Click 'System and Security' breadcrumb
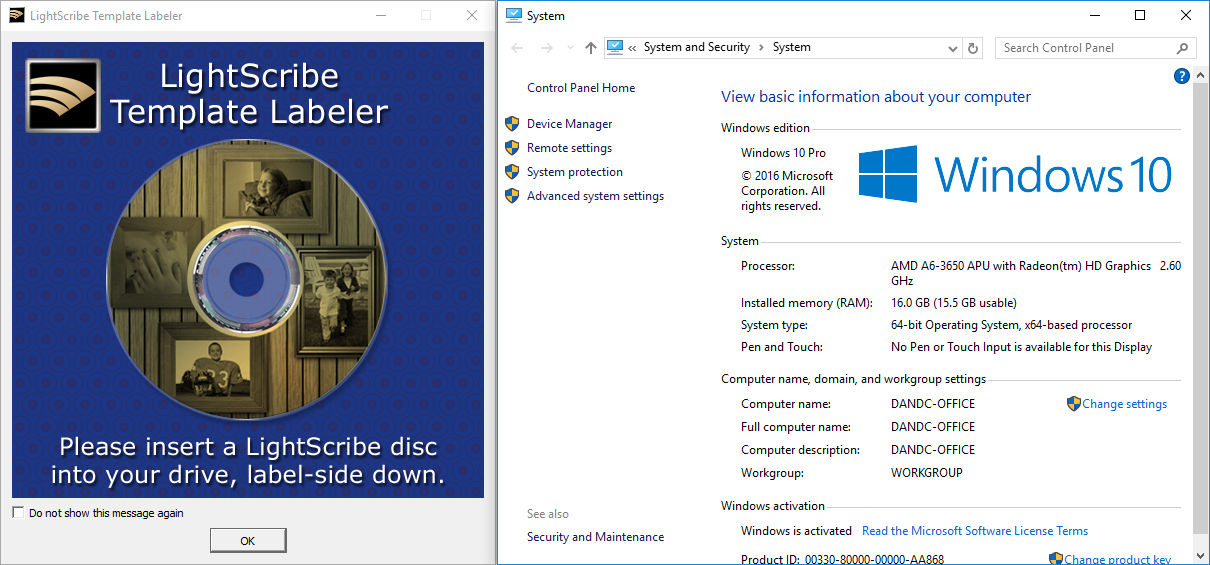This screenshot has width=1210, height=565. click(x=697, y=47)
